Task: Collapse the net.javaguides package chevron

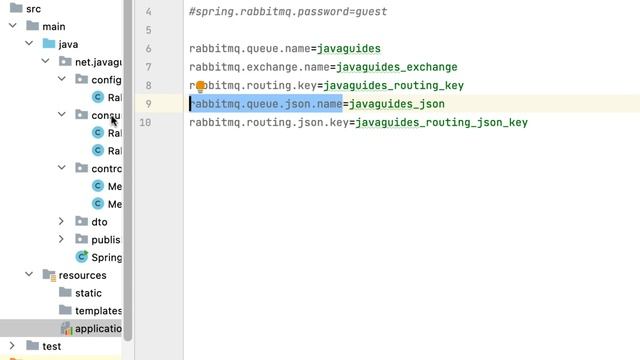Action: point(45,62)
